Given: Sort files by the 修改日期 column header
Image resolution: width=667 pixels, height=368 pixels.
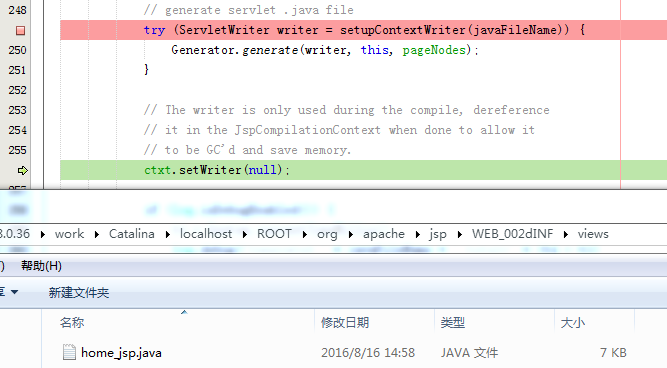Looking at the screenshot, I should tap(345, 322).
